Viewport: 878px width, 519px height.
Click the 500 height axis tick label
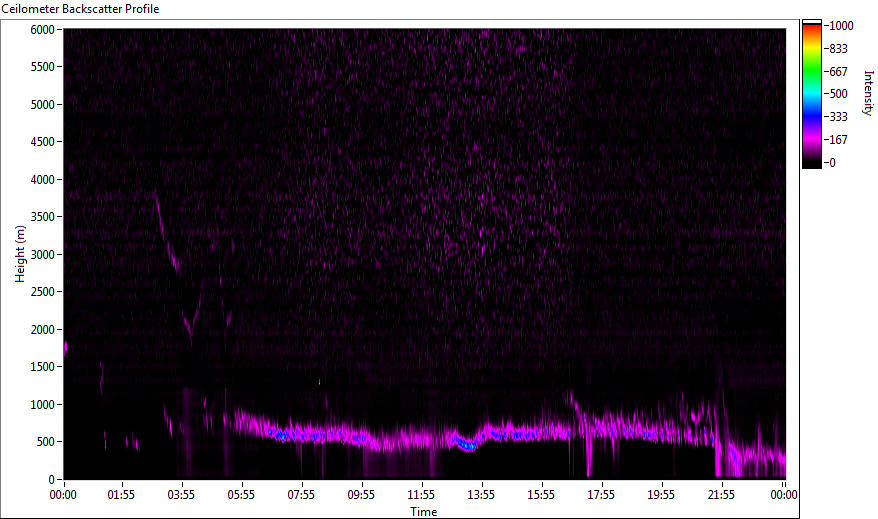(46, 442)
